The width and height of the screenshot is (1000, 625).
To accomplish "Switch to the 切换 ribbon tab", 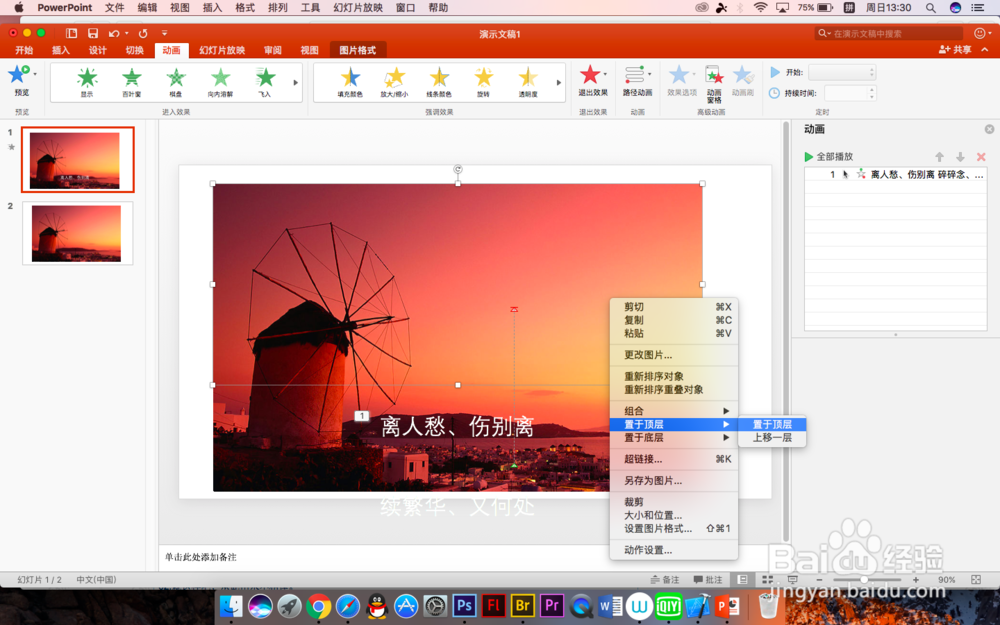I will pyautogui.click(x=135, y=50).
